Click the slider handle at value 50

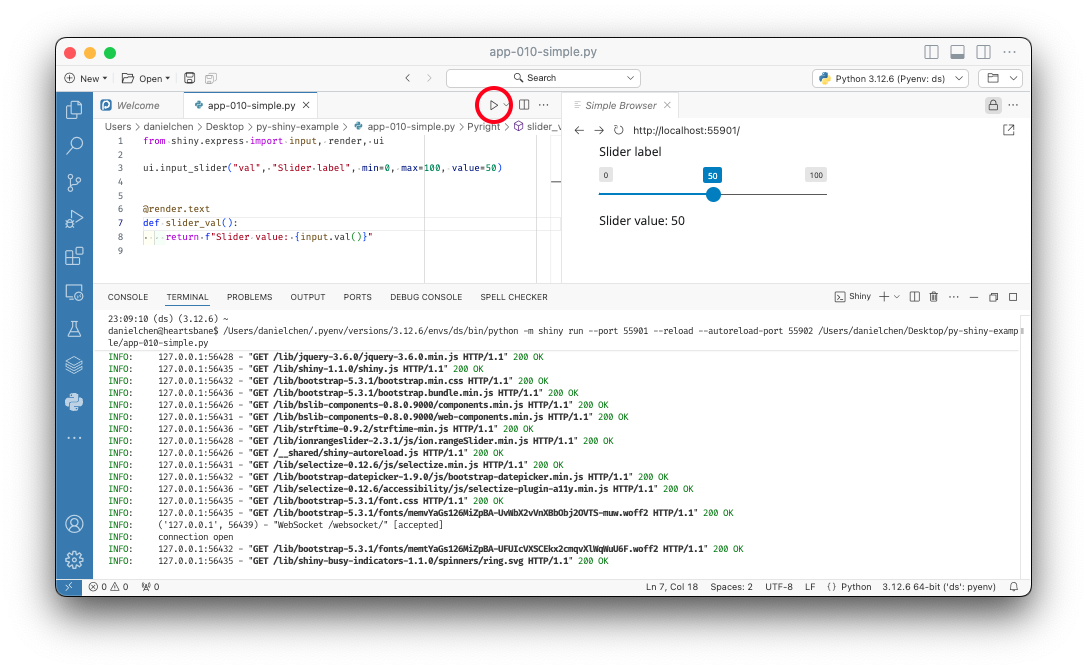coord(713,194)
